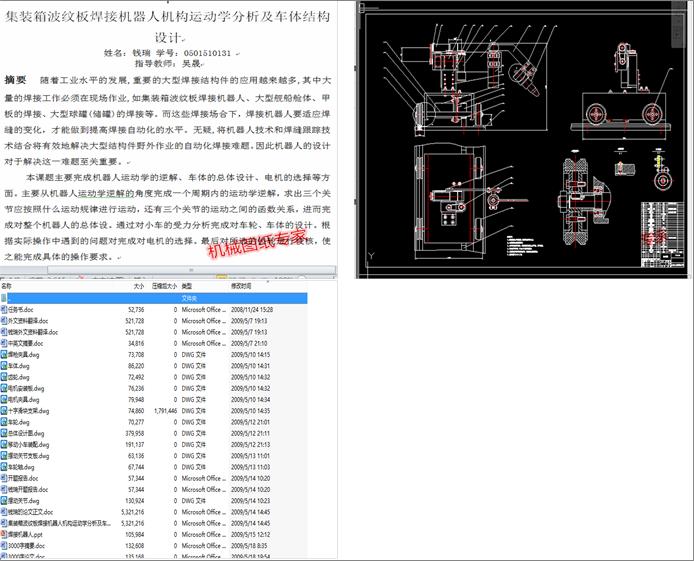This screenshot has height=561, width=694.
Task: Click the parent folder icon in highlighted row
Action: [x=4, y=298]
